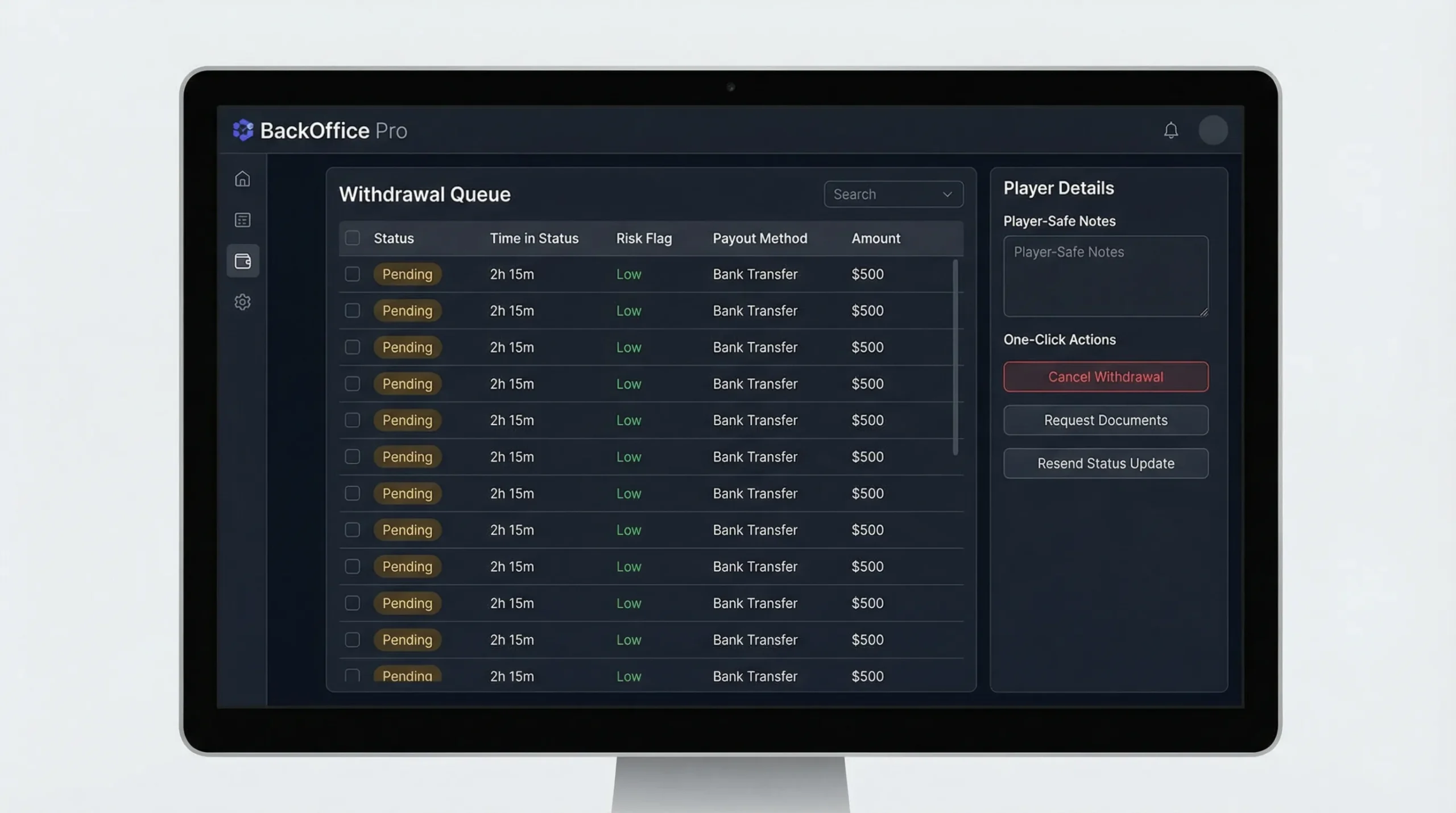The height and width of the screenshot is (813, 1456).
Task: Check the second withdrawal row checkbox
Action: click(352, 311)
